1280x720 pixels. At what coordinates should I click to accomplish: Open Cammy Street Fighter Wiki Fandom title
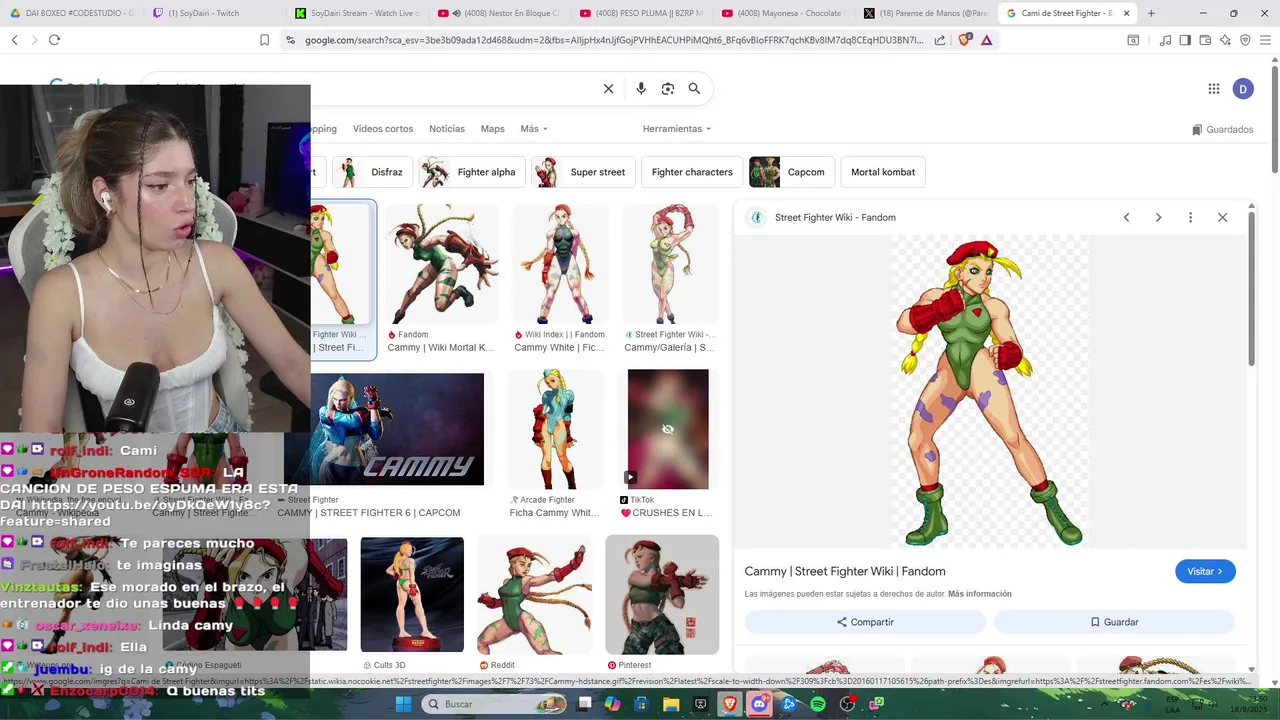coord(845,571)
